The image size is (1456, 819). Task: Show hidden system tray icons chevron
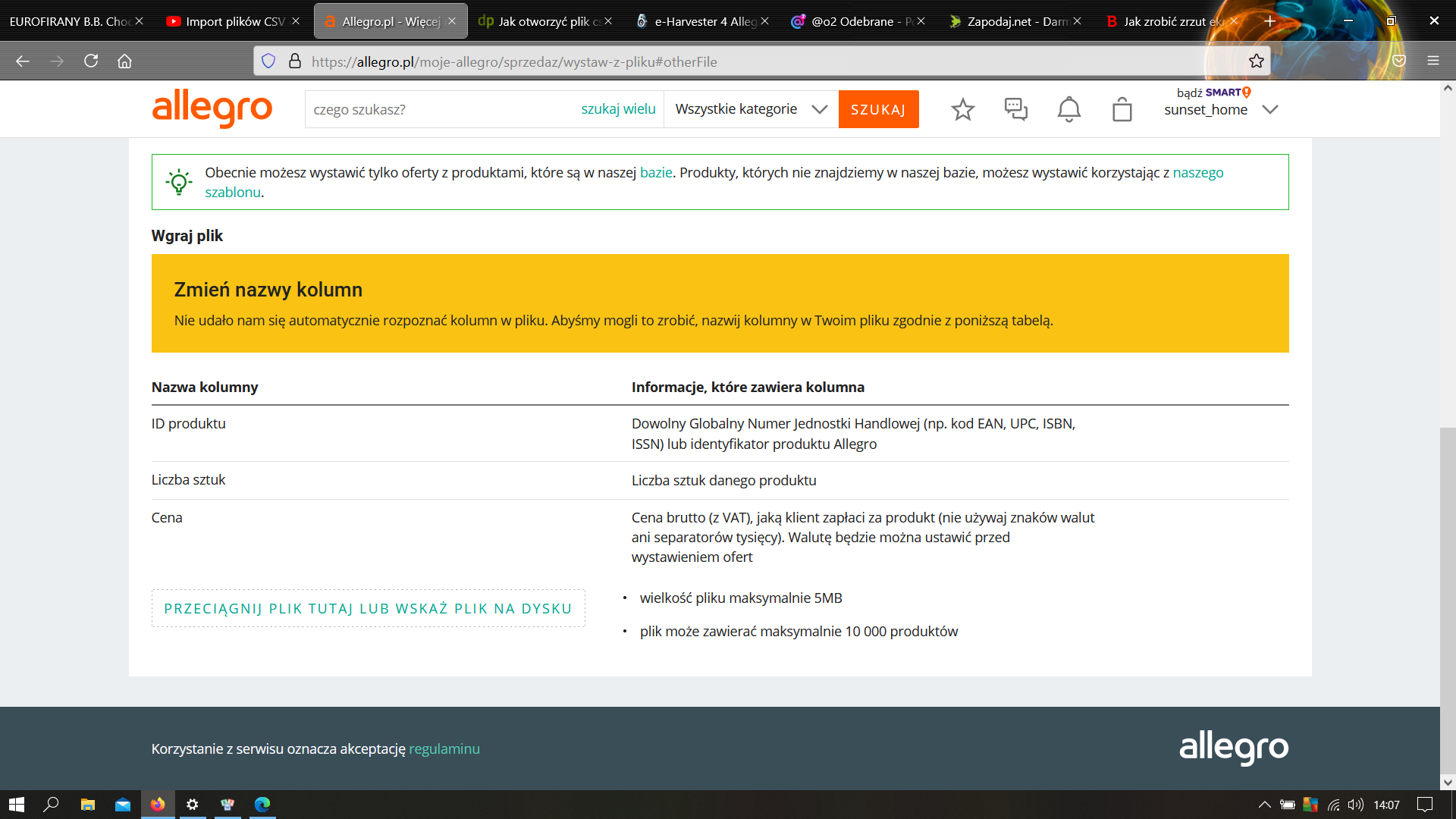tap(1263, 805)
